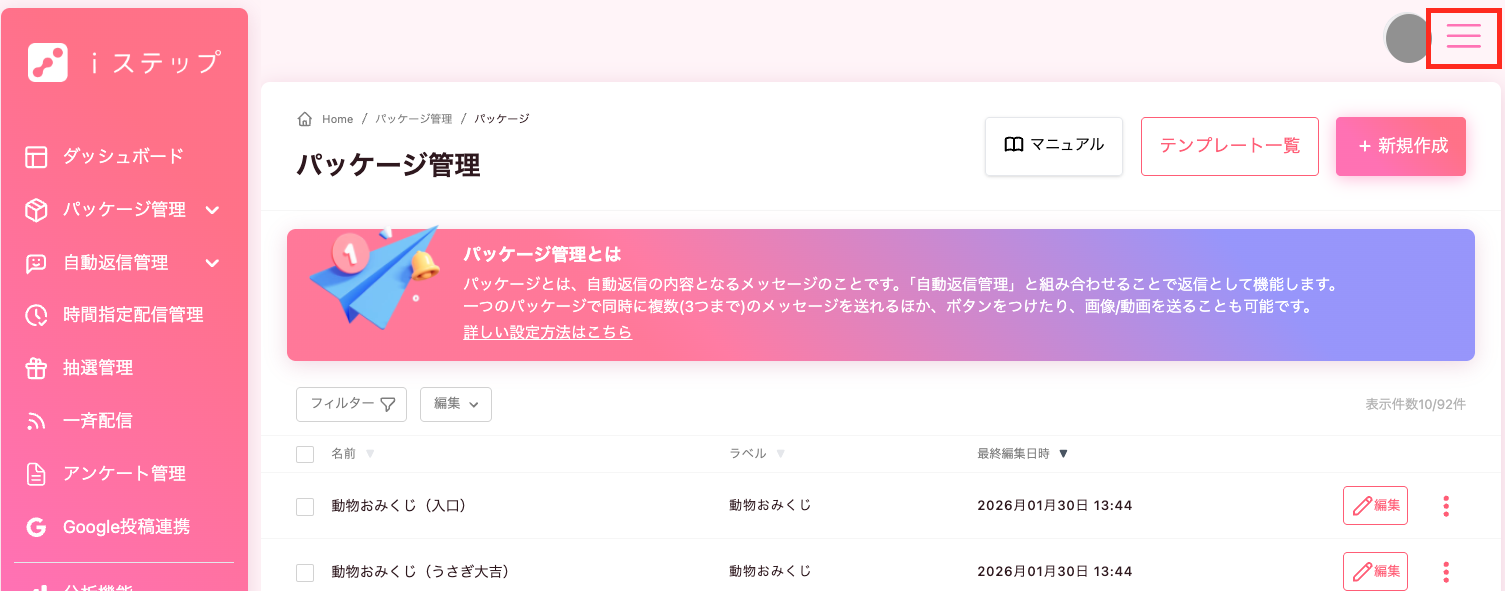The height and width of the screenshot is (591, 1505).
Task: Click the 一斉配信 broadcast icon
Action: (x=36, y=421)
